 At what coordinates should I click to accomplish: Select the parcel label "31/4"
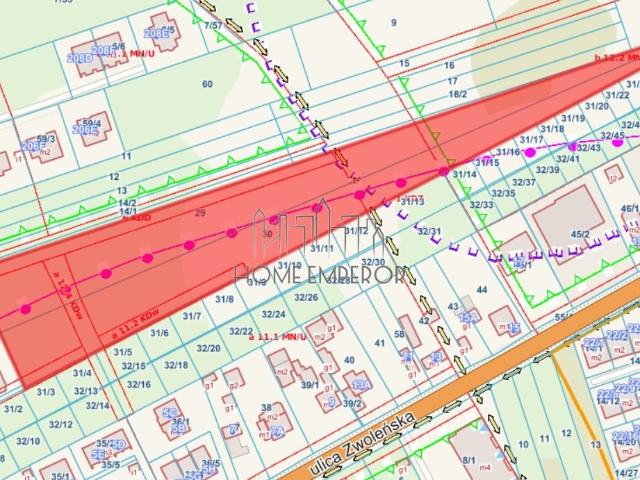click(x=82, y=373)
